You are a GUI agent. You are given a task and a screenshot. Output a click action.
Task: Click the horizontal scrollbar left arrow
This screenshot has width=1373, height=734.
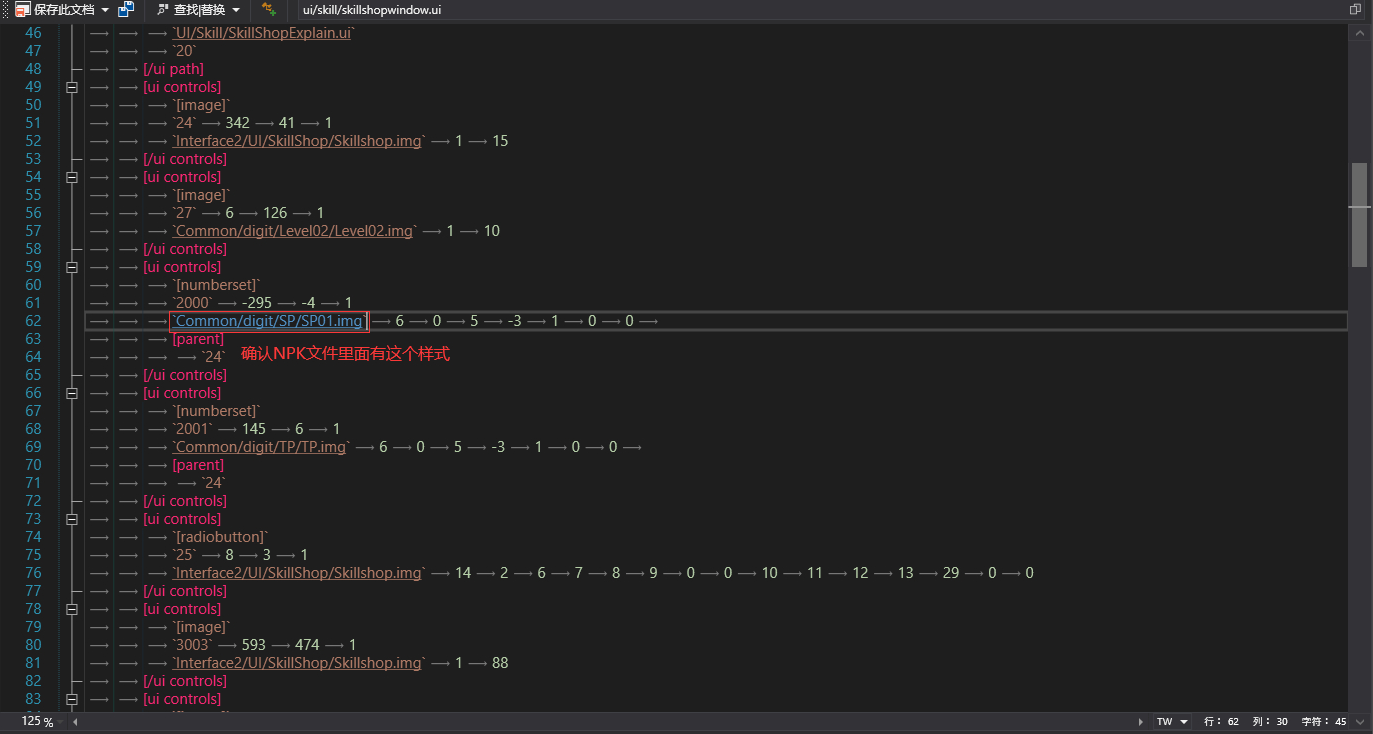point(75,722)
